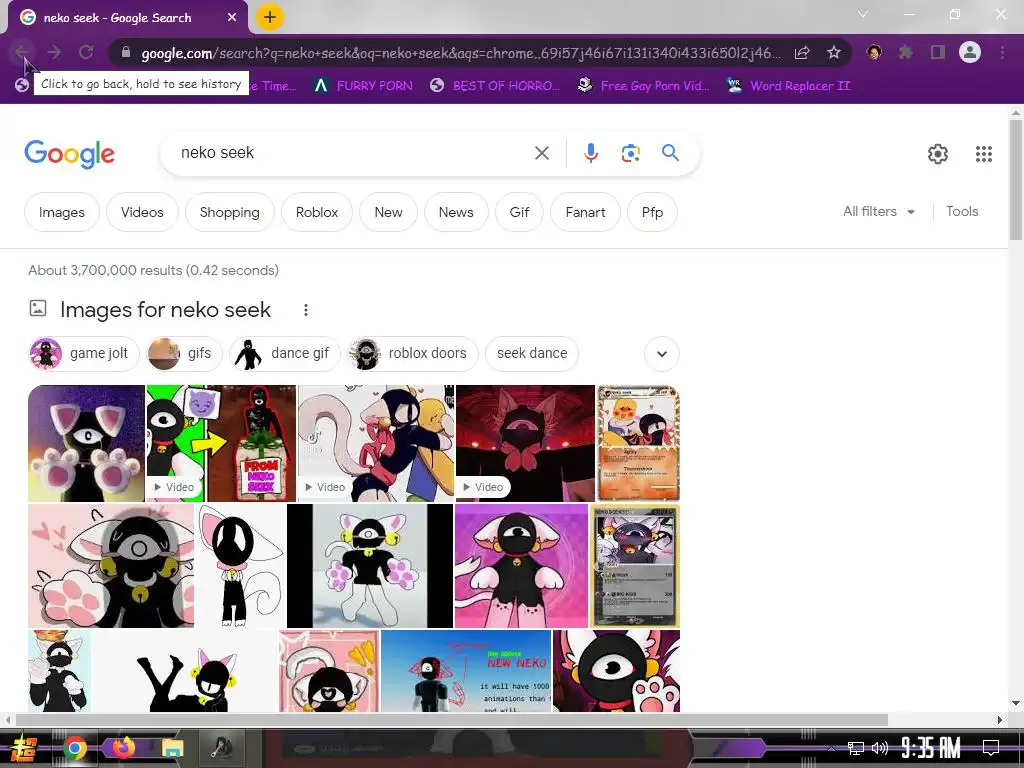
Task: Click the share page icon in address bar
Action: click(x=802, y=53)
